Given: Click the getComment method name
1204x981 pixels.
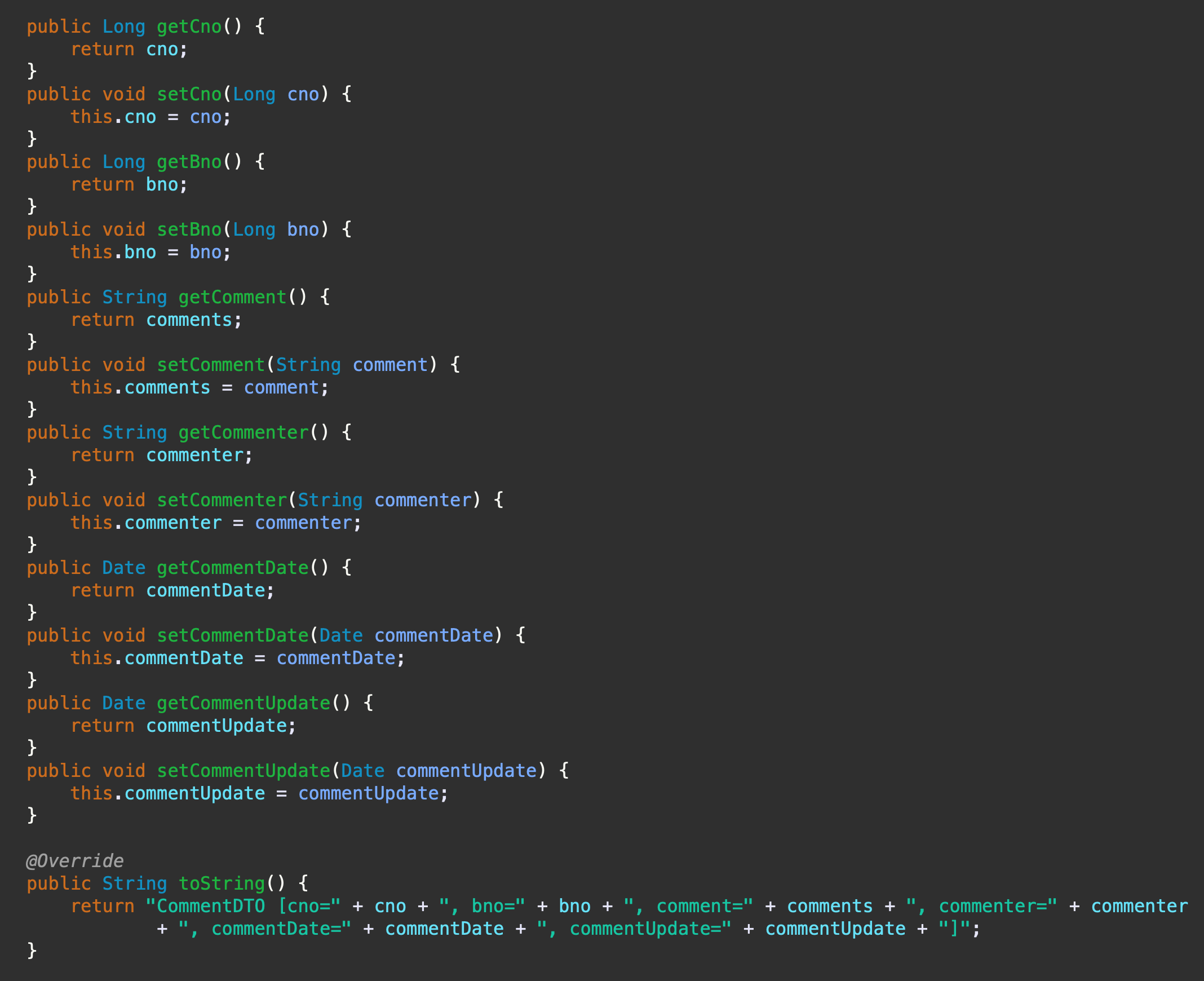Looking at the screenshot, I should [x=232, y=297].
